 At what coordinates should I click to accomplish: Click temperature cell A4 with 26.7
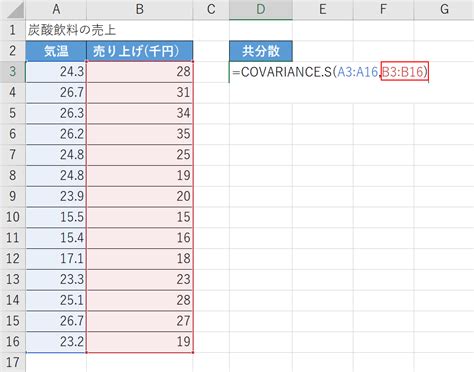pos(56,92)
